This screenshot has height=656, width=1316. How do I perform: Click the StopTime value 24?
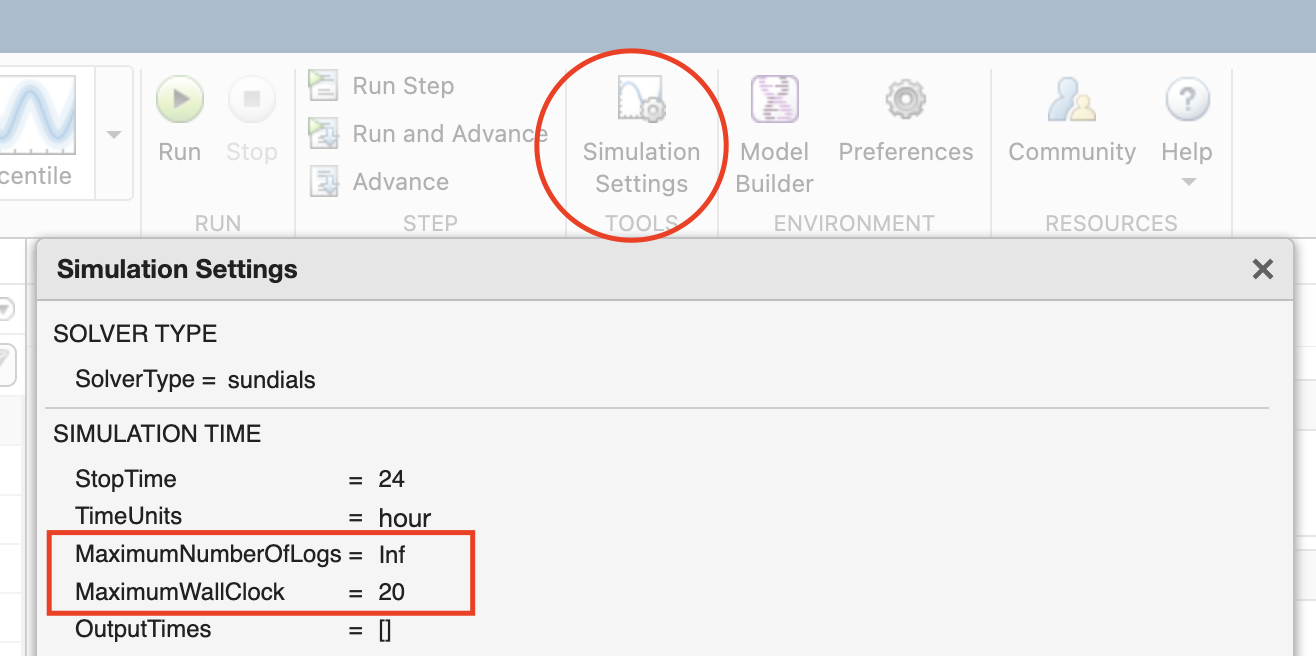[x=391, y=479]
